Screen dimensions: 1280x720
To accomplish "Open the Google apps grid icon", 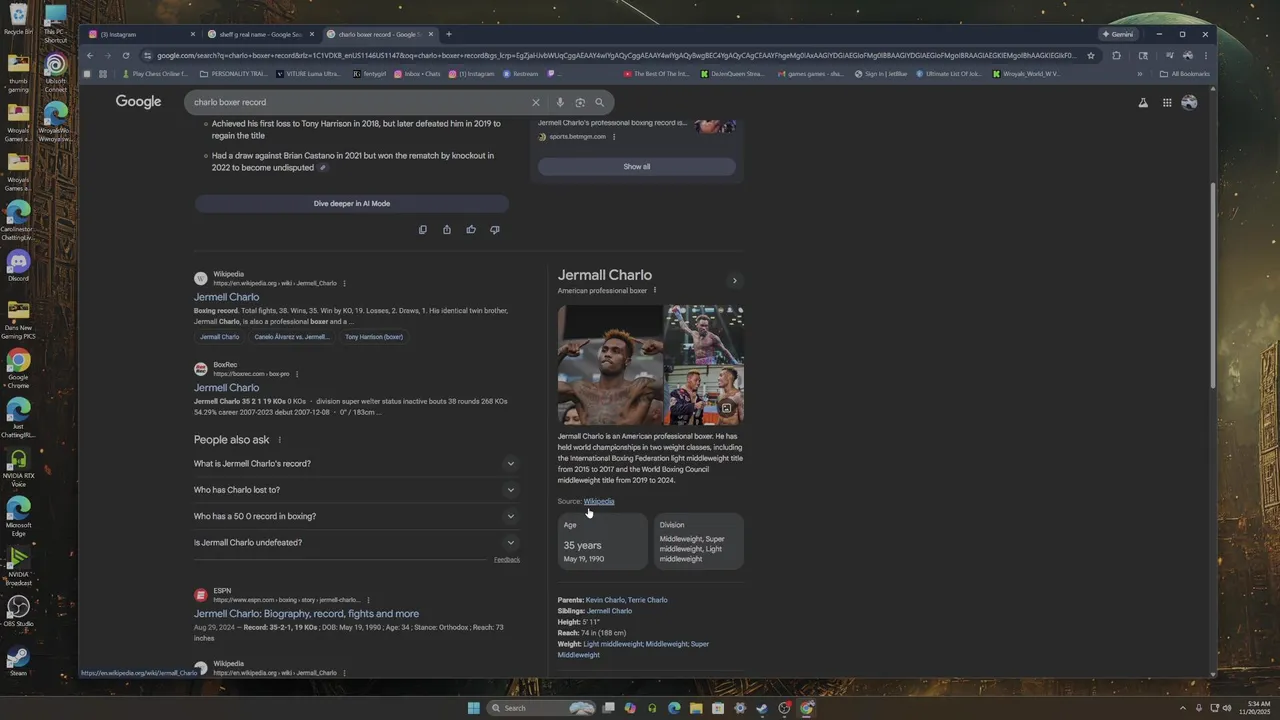I will pyautogui.click(x=1167, y=102).
